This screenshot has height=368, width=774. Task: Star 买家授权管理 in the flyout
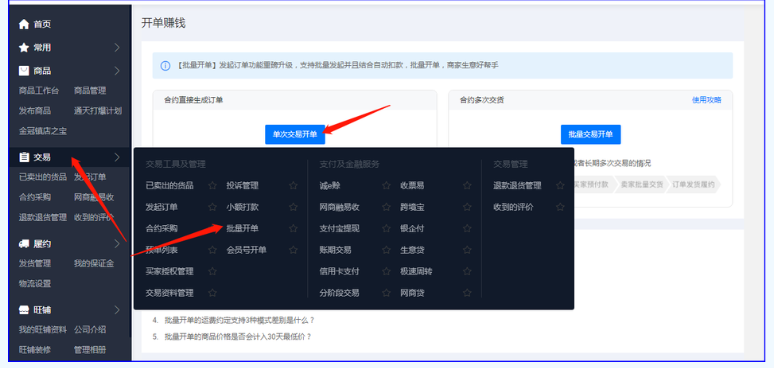coord(212,271)
